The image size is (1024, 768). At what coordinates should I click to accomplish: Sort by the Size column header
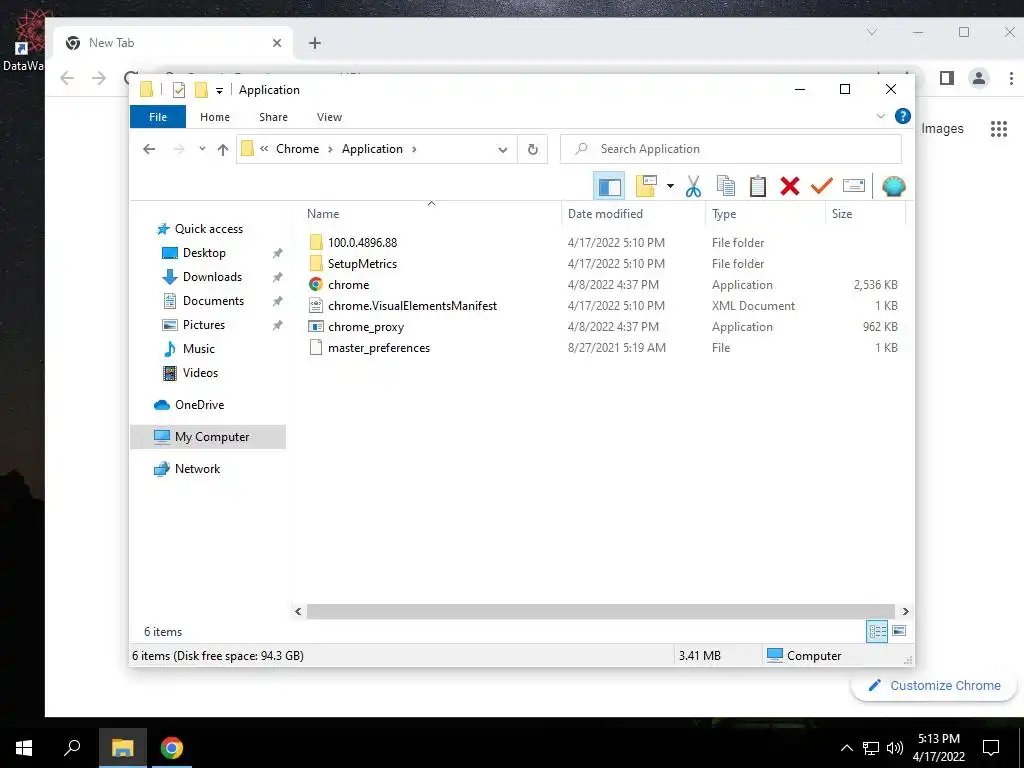pos(865,214)
